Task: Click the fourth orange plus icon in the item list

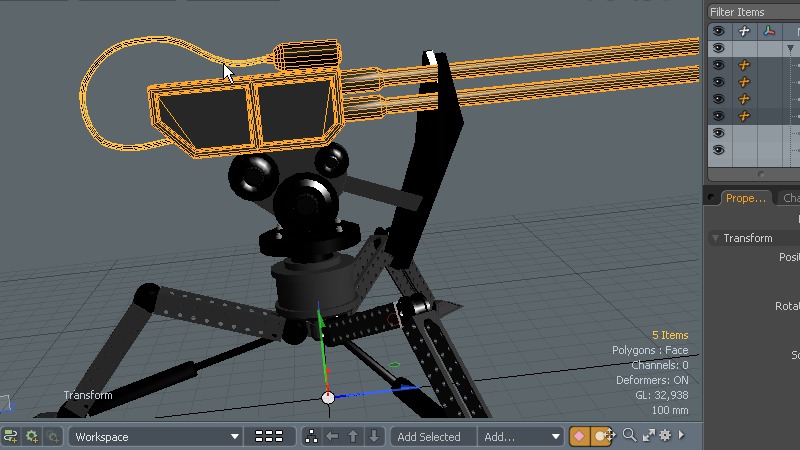Action: (744, 116)
